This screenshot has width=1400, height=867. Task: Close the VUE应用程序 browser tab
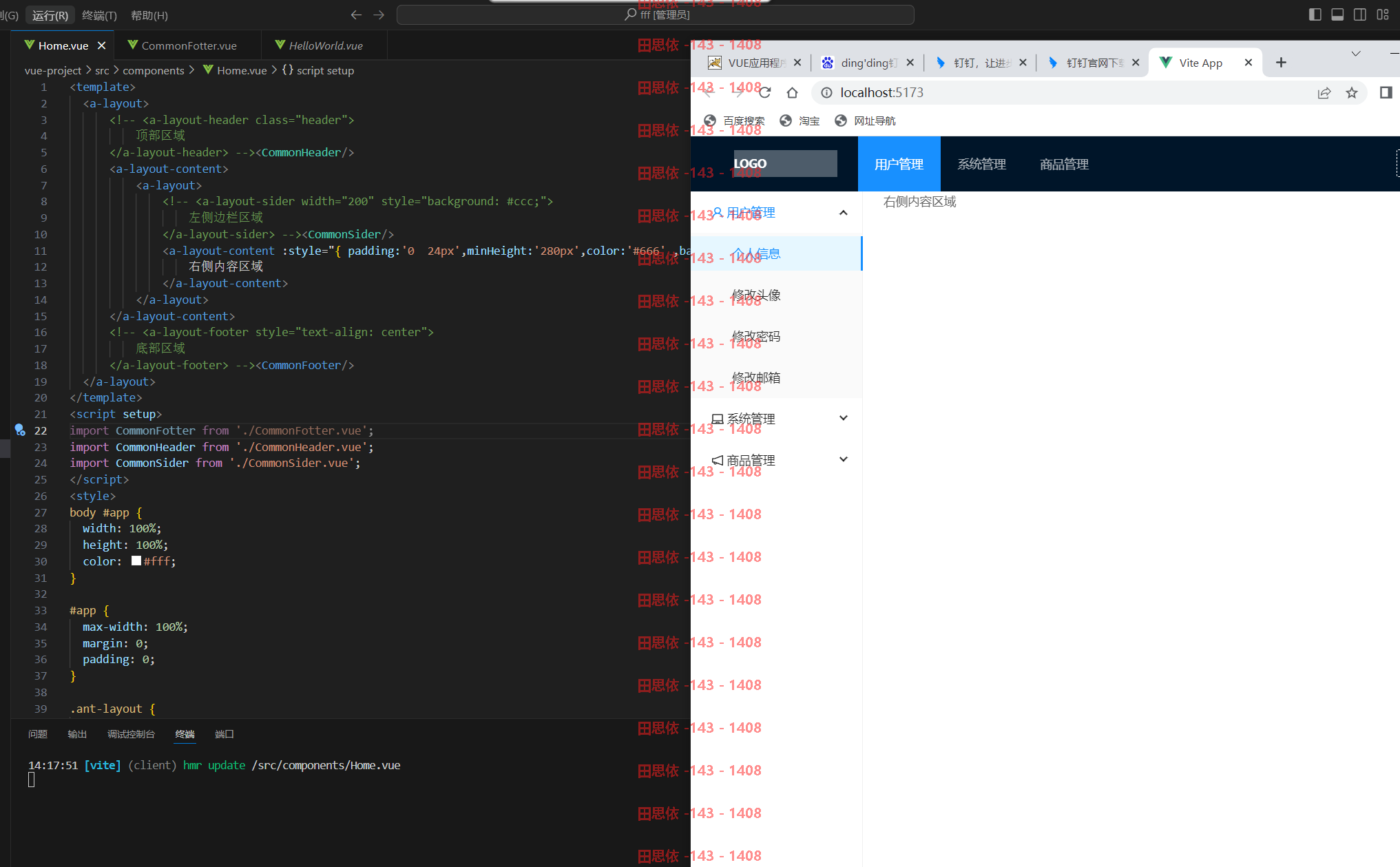click(x=797, y=63)
